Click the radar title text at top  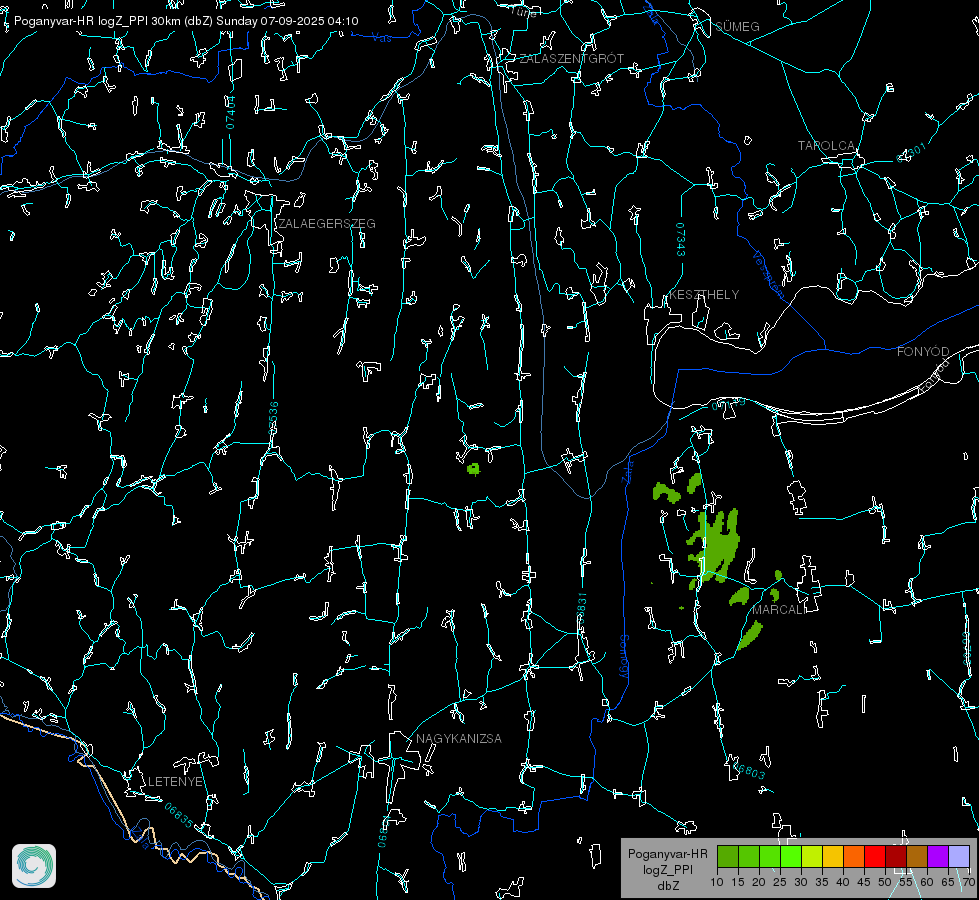[x=186, y=21]
